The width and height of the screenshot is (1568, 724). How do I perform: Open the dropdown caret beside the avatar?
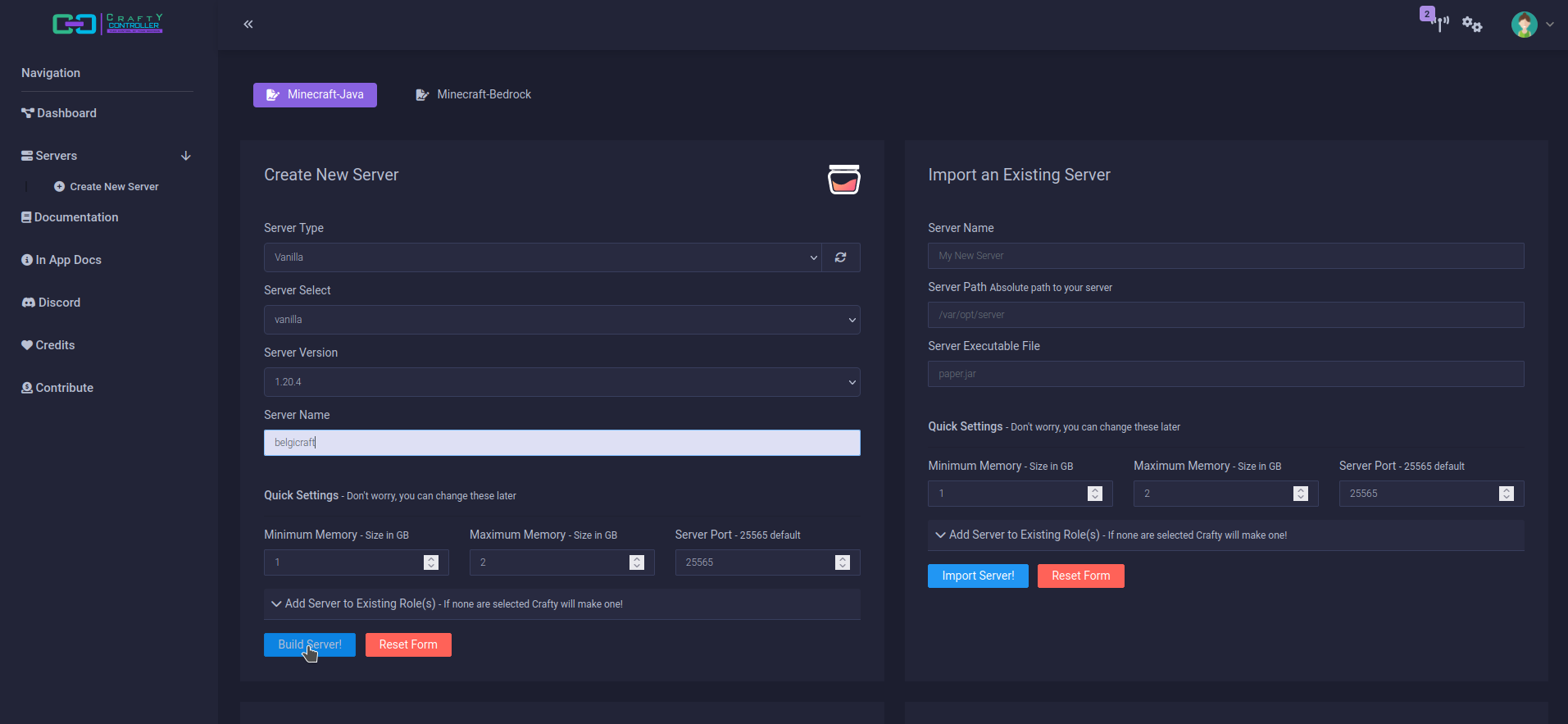click(x=1550, y=25)
